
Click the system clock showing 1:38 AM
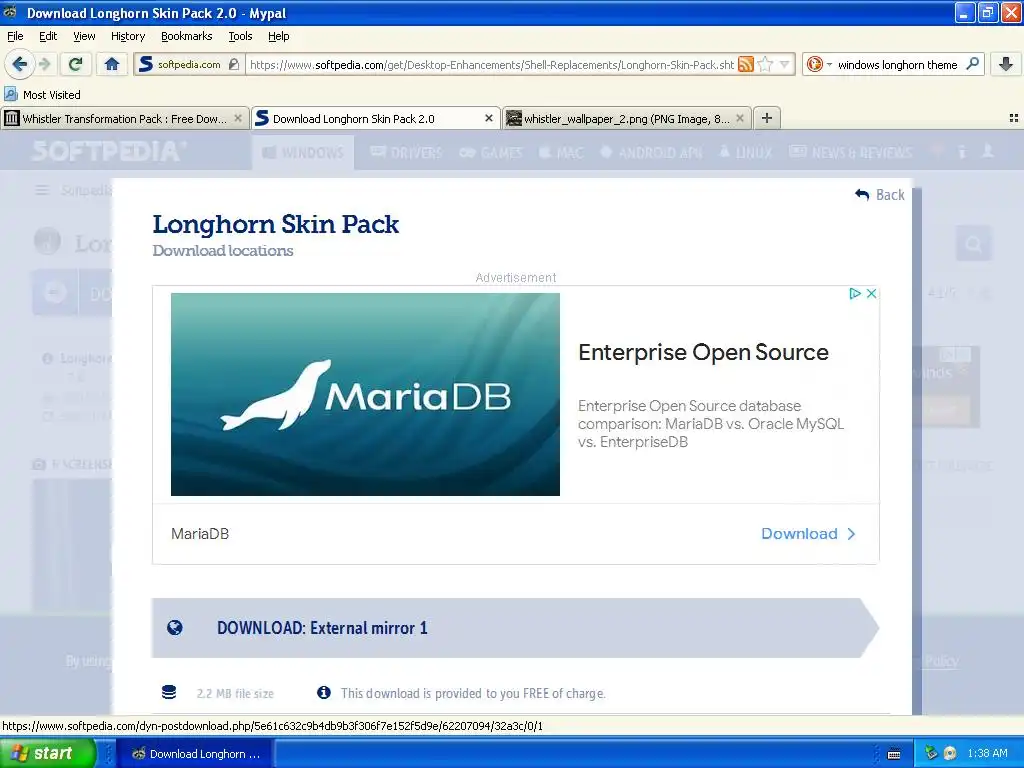[987, 754]
